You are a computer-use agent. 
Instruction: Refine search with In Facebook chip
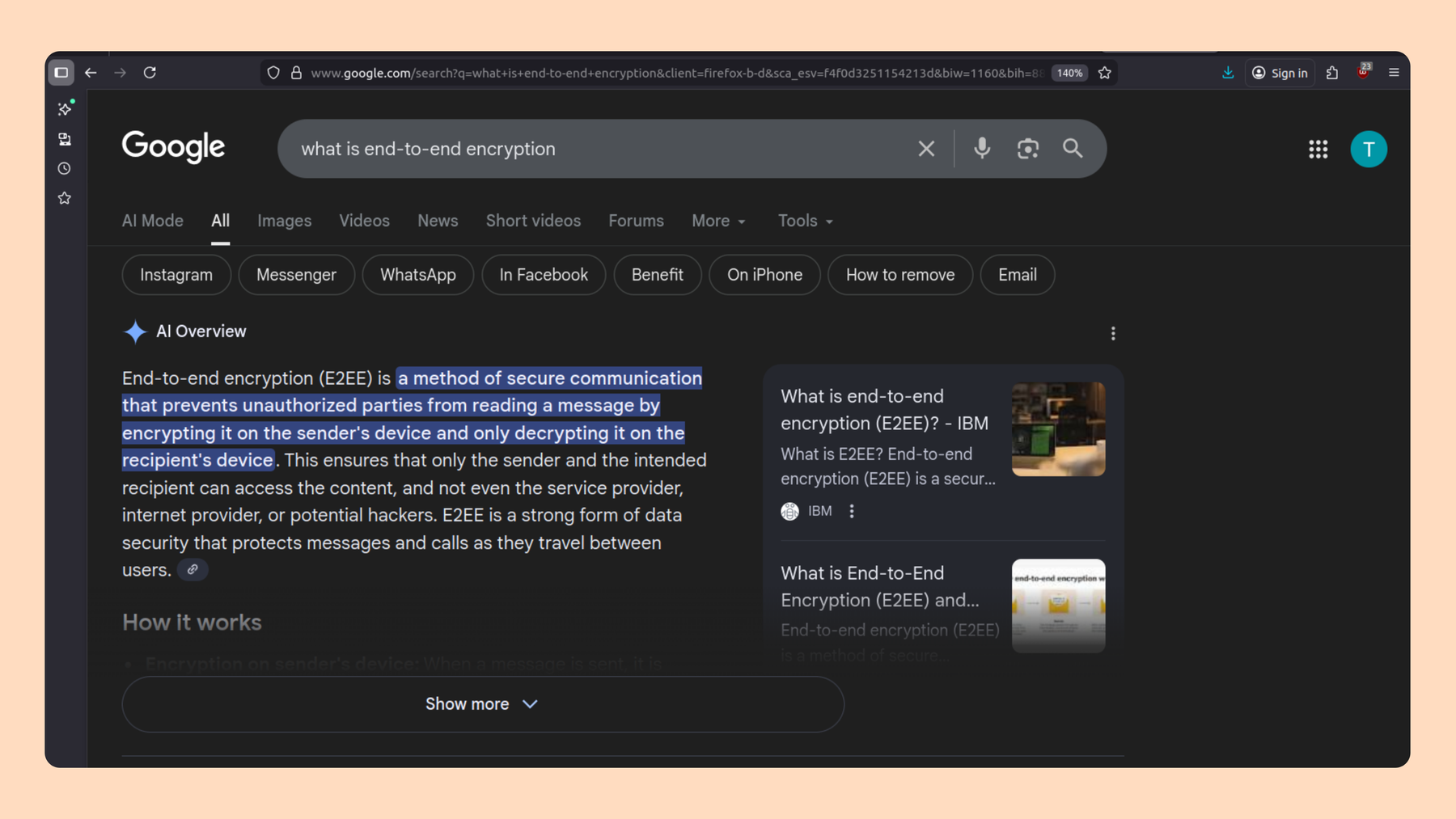pyautogui.click(x=544, y=275)
